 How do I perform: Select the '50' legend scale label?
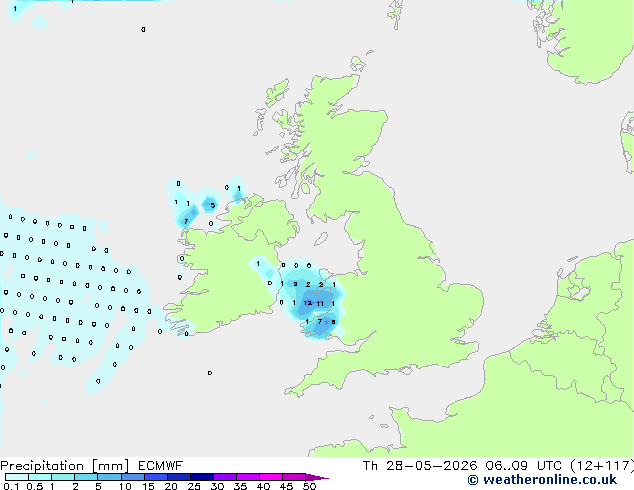(x=309, y=486)
